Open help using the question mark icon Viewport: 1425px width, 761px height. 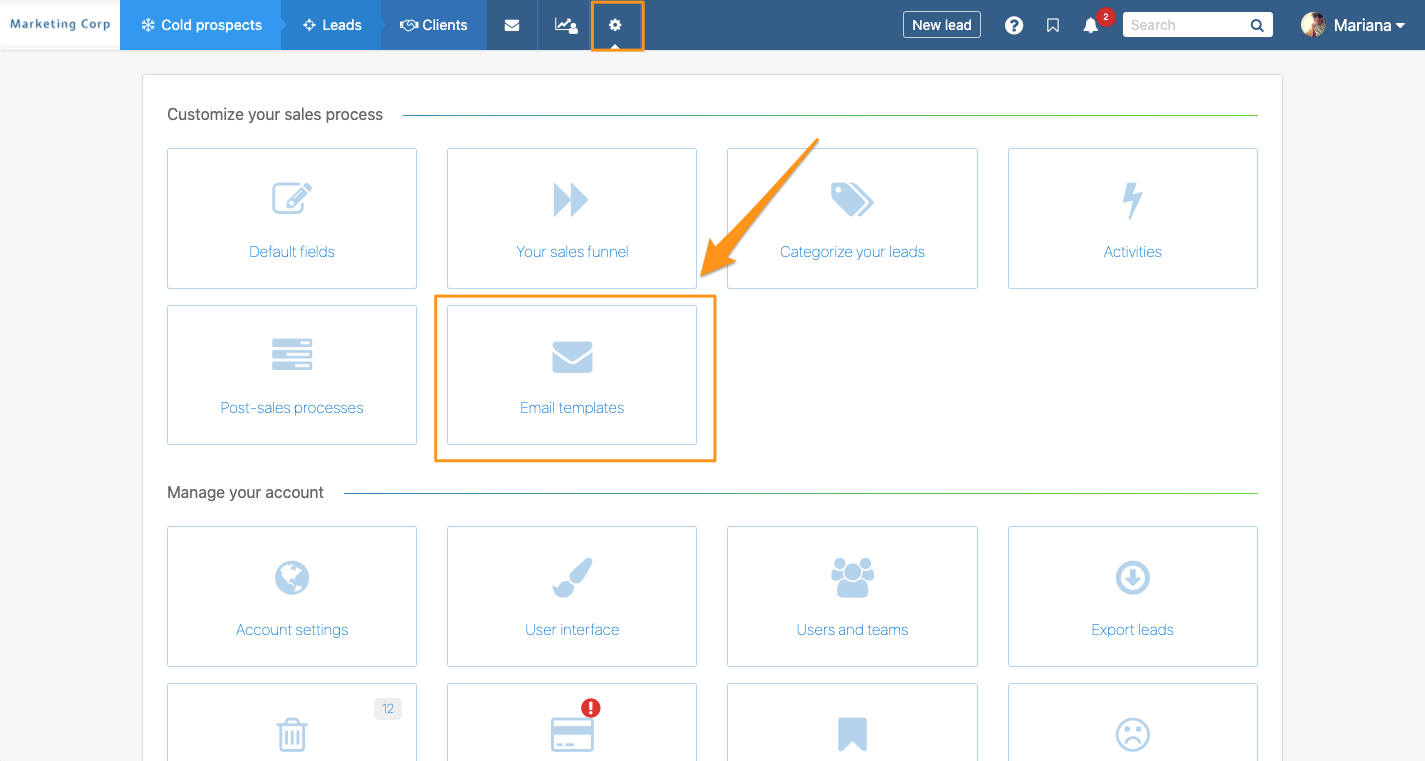pyautogui.click(x=1013, y=24)
